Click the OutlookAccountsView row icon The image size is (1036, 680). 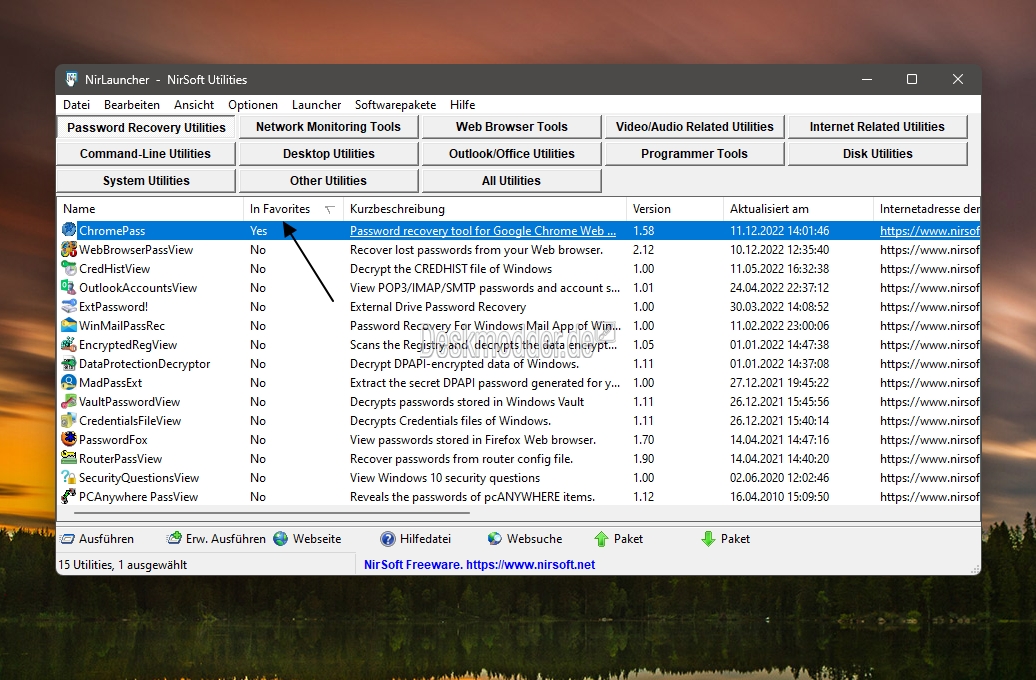(x=69, y=287)
